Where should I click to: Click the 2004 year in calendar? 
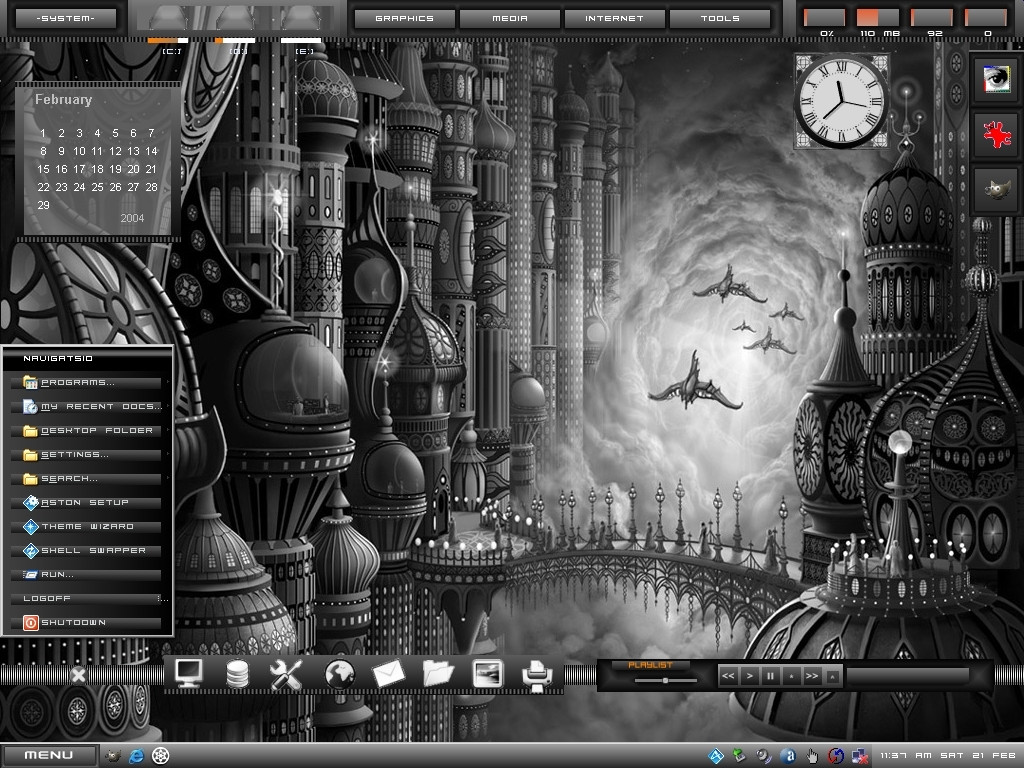click(132, 218)
